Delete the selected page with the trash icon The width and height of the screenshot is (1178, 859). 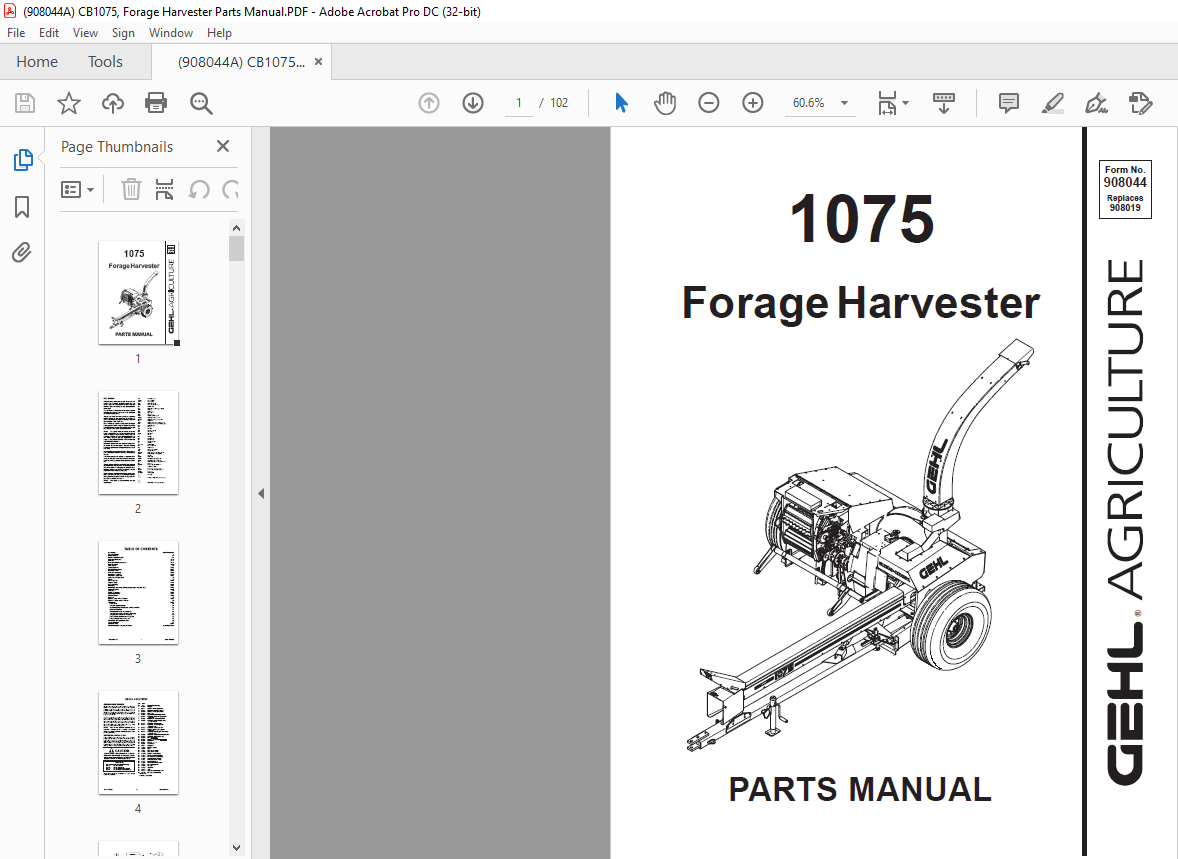131,189
